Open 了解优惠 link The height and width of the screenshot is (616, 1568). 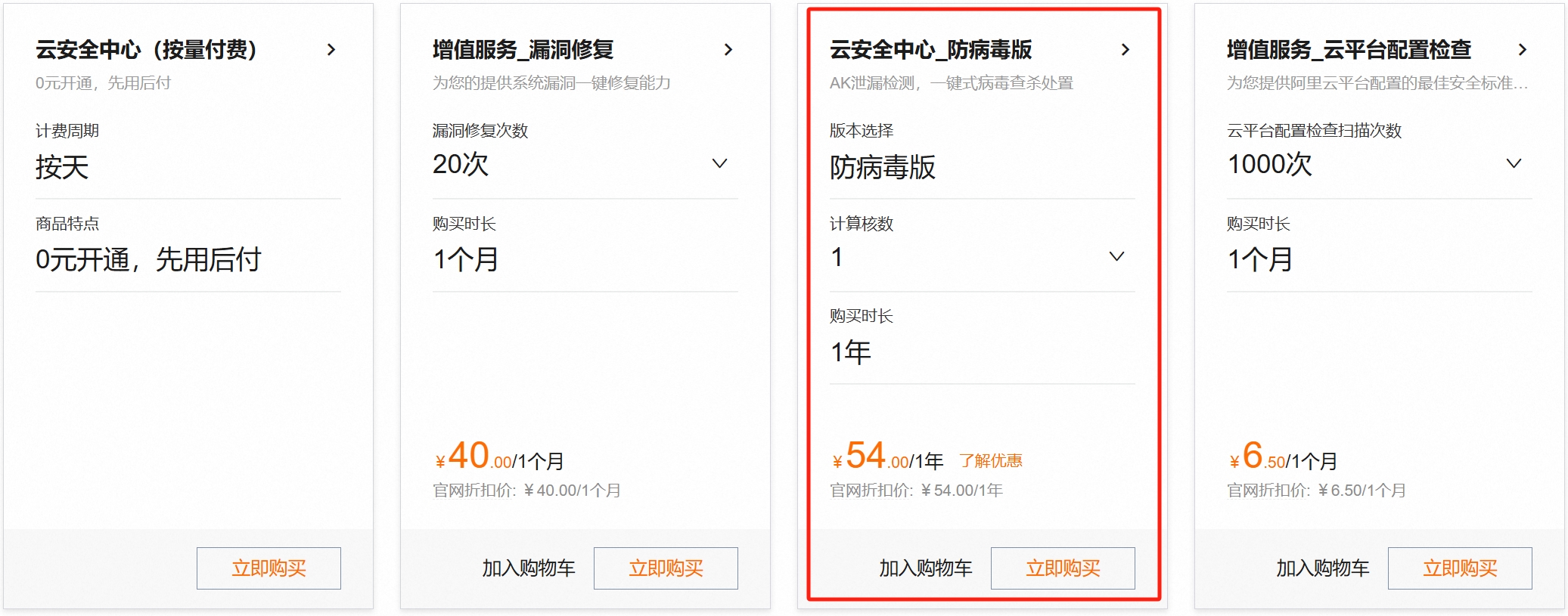pos(991,461)
